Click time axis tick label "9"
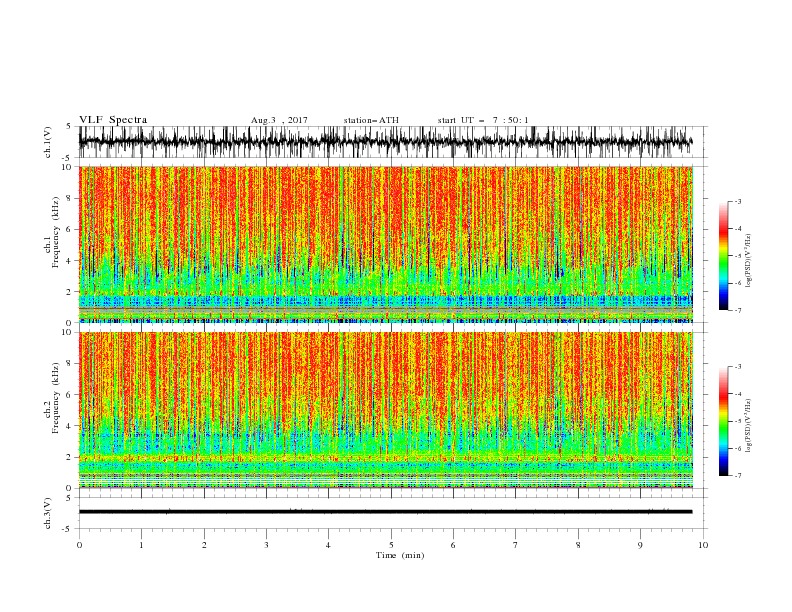This screenshot has width=792, height=612. (x=640, y=545)
